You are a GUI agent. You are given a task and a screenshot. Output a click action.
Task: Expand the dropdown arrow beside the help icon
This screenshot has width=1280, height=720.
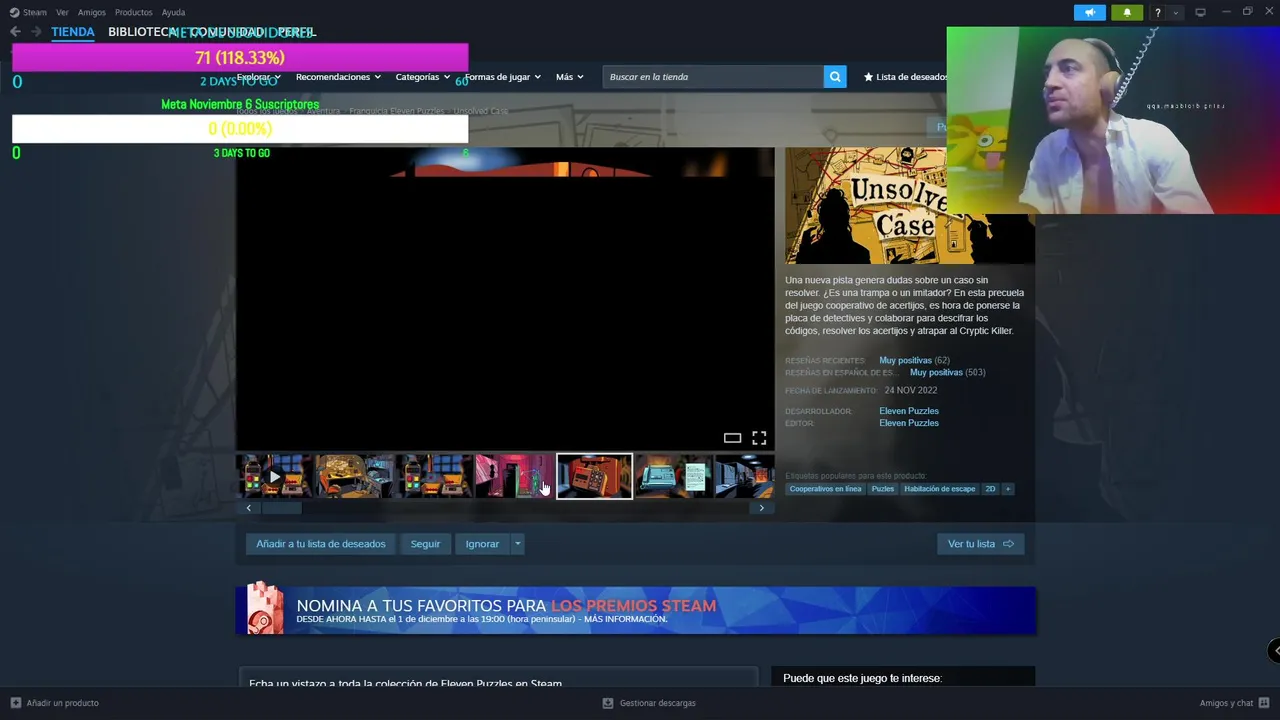click(x=1175, y=13)
